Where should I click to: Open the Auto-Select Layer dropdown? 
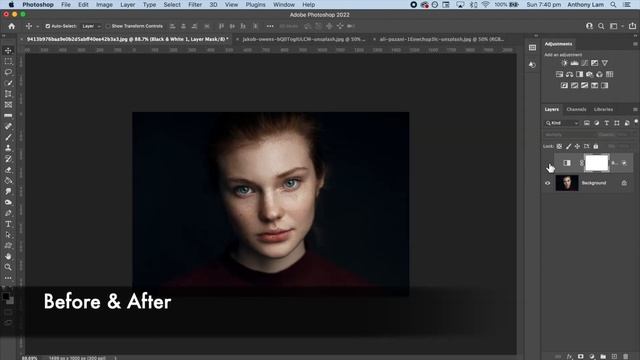coord(91,26)
